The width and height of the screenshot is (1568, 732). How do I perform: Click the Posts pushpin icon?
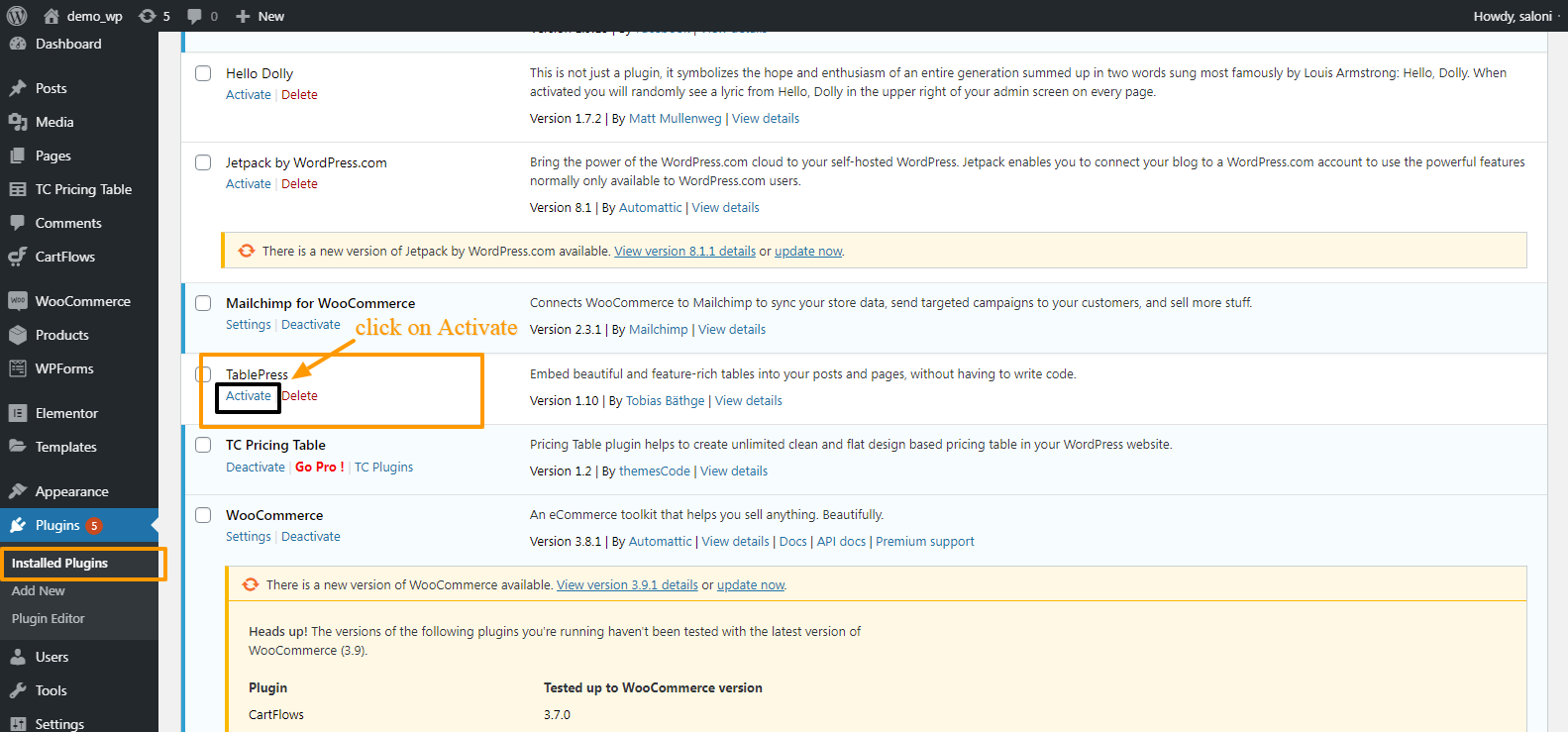click(17, 88)
